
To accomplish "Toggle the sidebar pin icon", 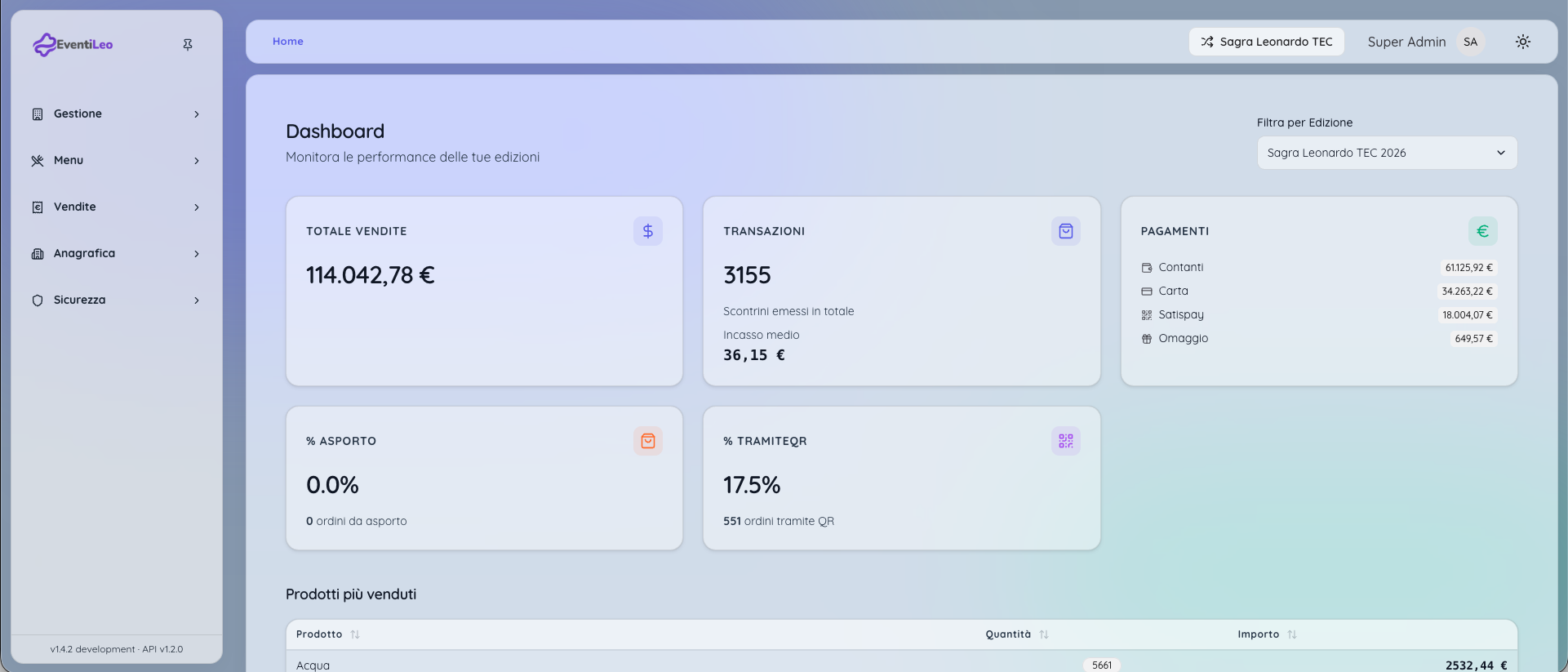I will pyautogui.click(x=188, y=44).
